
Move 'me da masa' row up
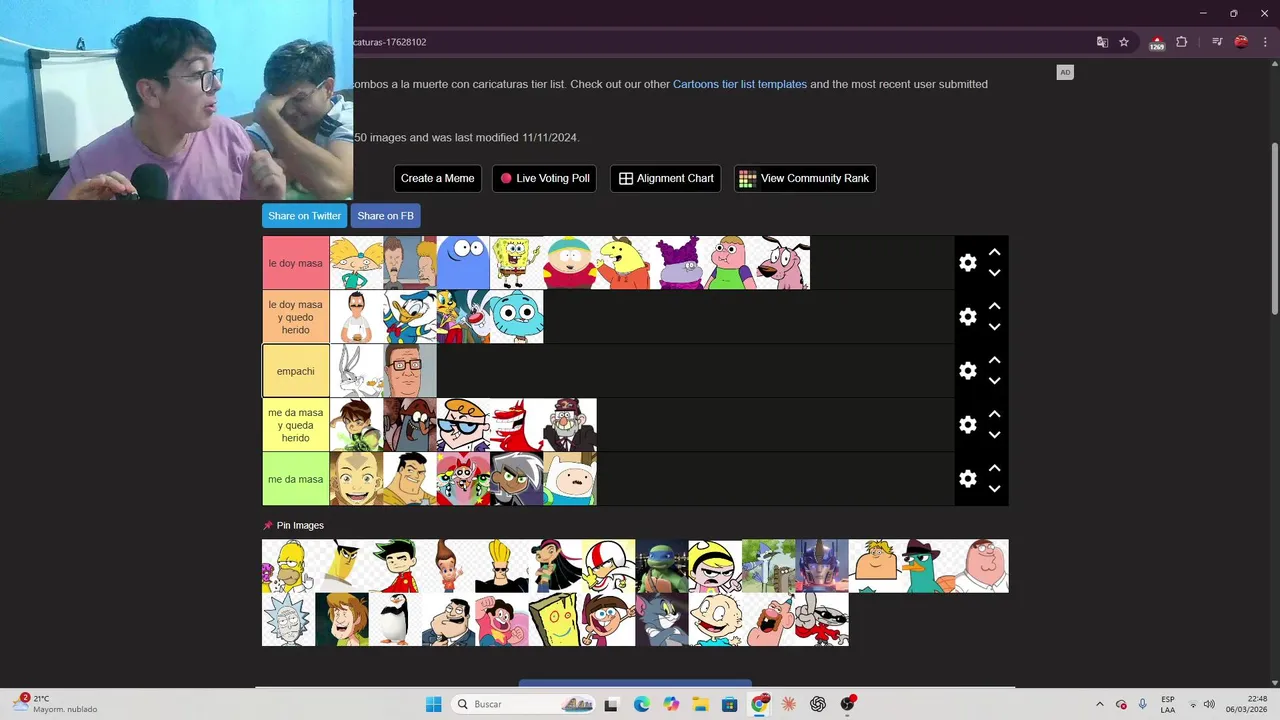994,469
